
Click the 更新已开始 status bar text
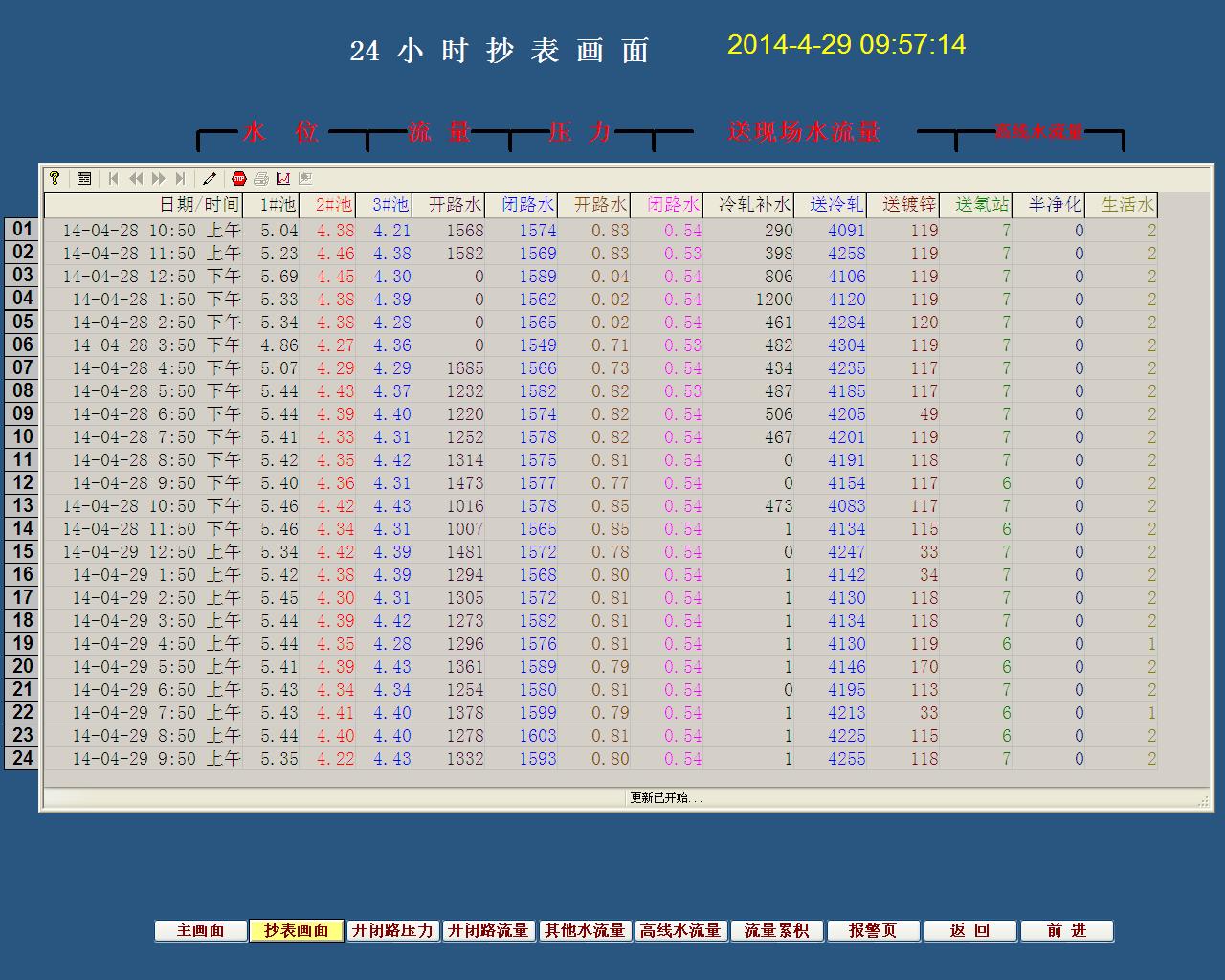[666, 798]
